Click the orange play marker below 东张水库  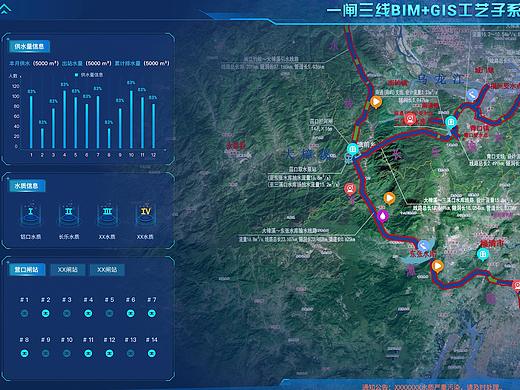437,267
